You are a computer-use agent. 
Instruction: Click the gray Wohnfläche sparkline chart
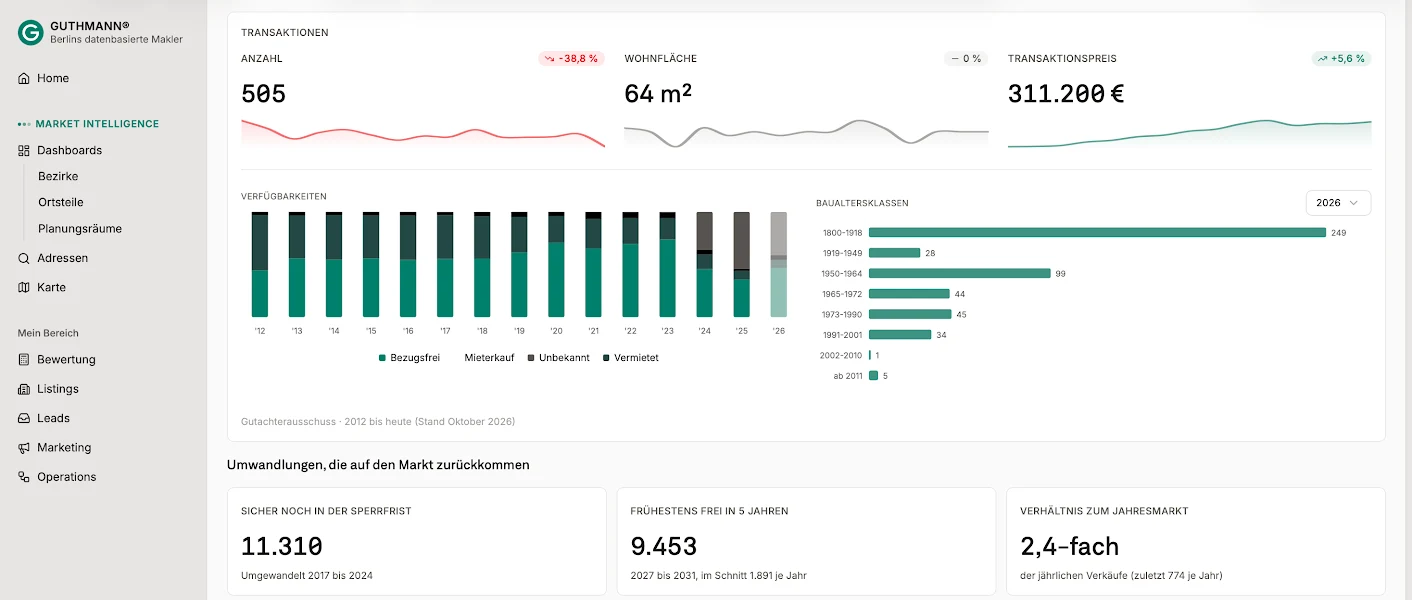[x=806, y=134]
